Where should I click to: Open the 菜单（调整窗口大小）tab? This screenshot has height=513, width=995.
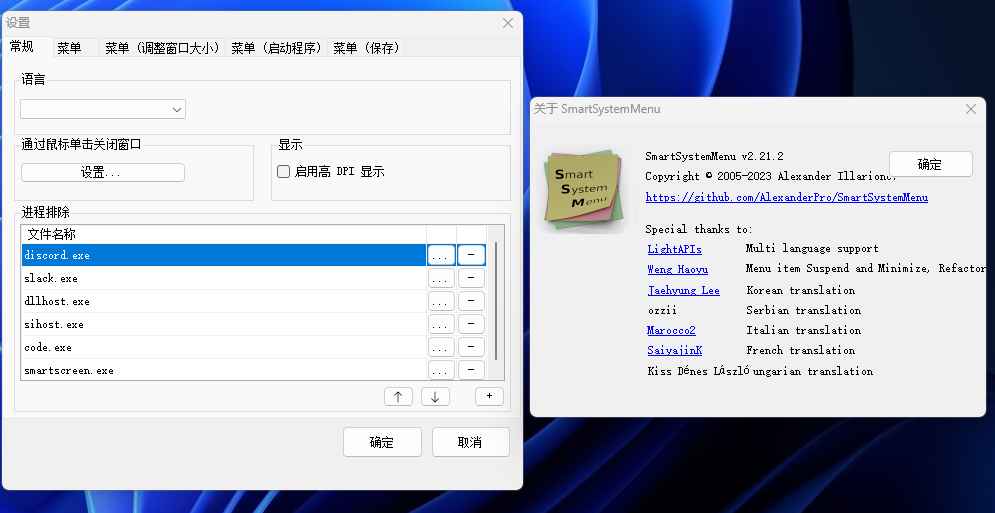click(x=162, y=48)
